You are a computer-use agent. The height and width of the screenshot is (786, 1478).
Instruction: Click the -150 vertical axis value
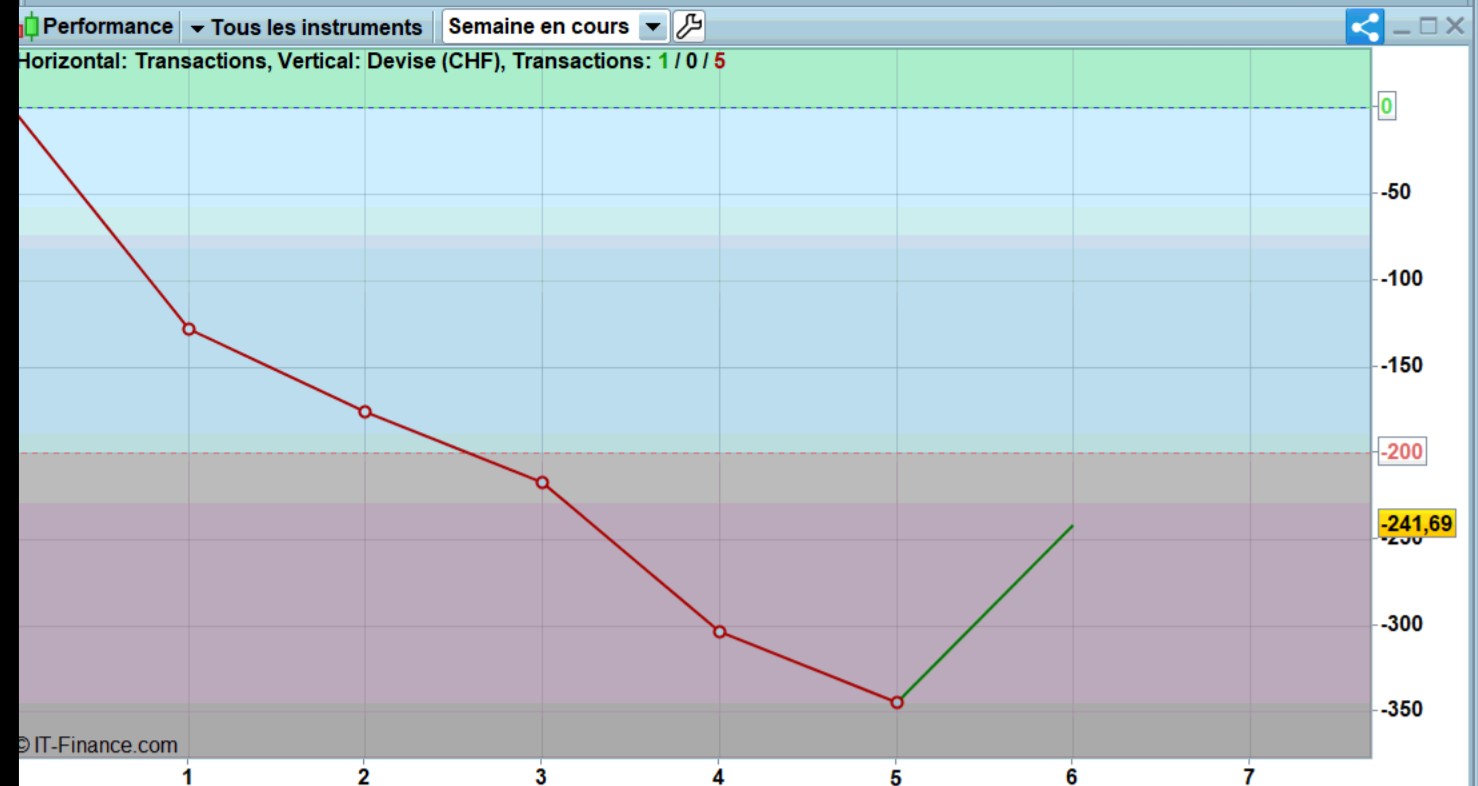pyautogui.click(x=1402, y=365)
